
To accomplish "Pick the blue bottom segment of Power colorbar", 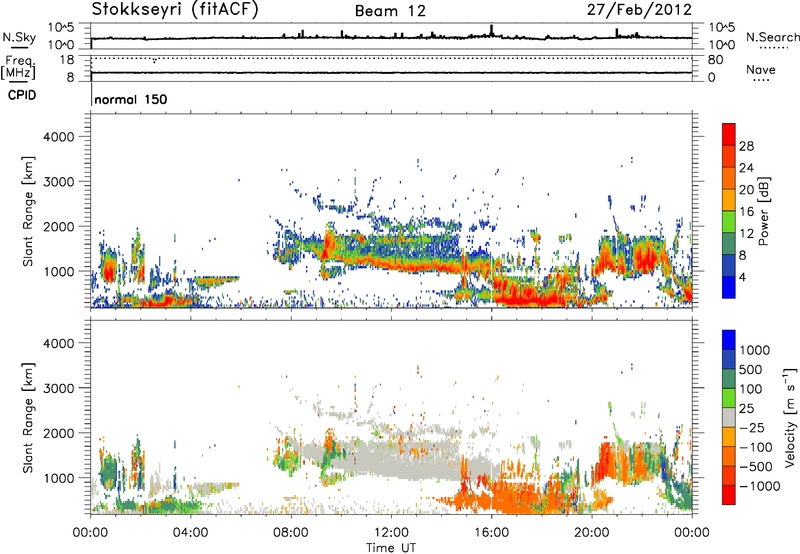I will (729, 287).
